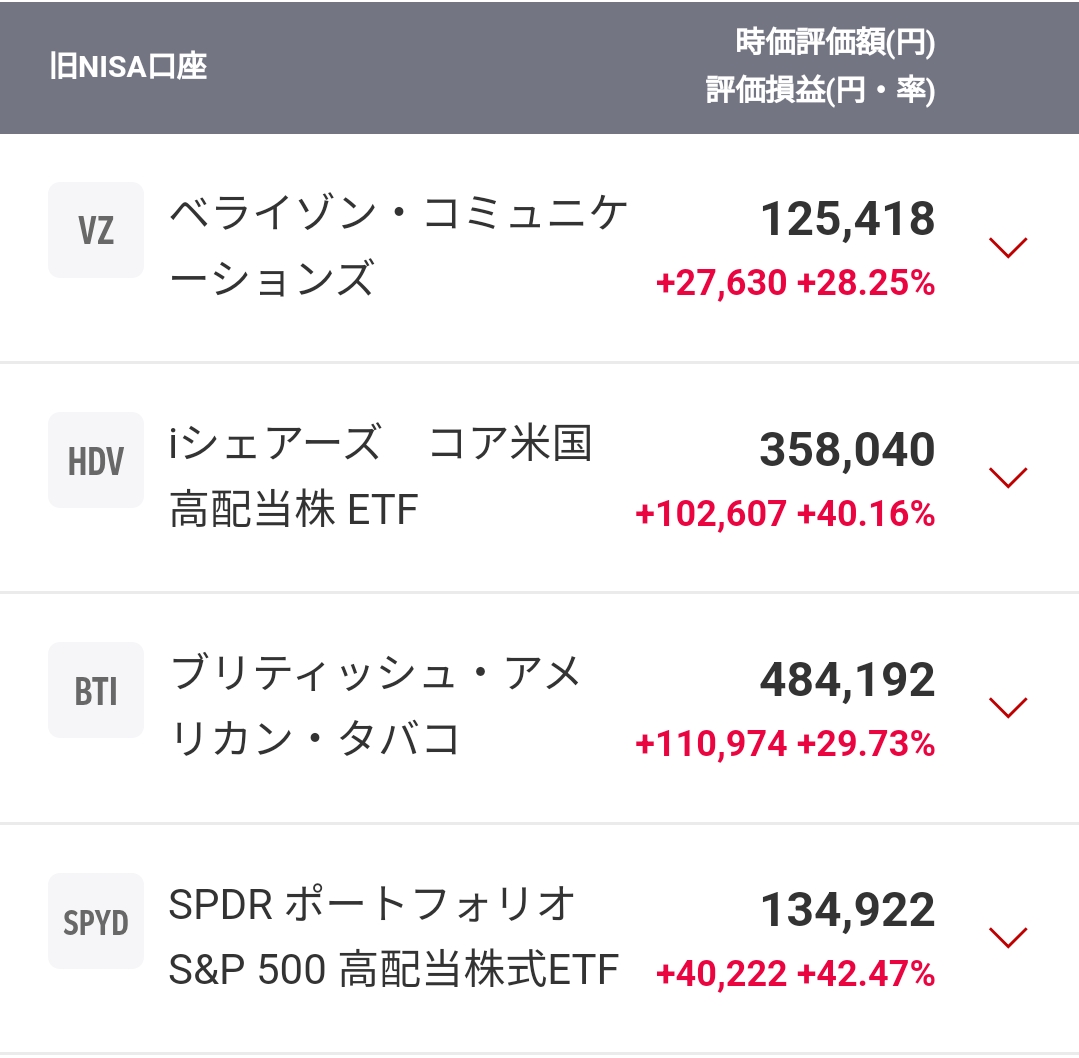The image size is (1079, 1058).
Task: Click the SPYD ticker badge
Action: 96,922
